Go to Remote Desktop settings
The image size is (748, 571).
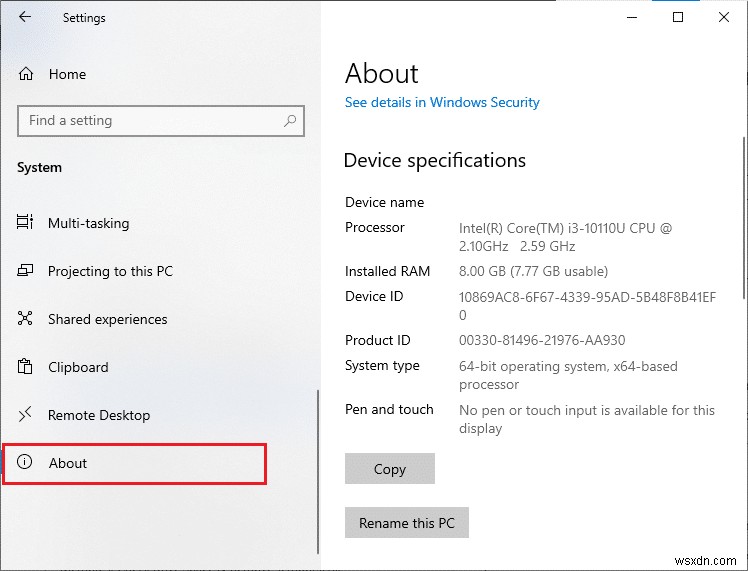point(98,415)
